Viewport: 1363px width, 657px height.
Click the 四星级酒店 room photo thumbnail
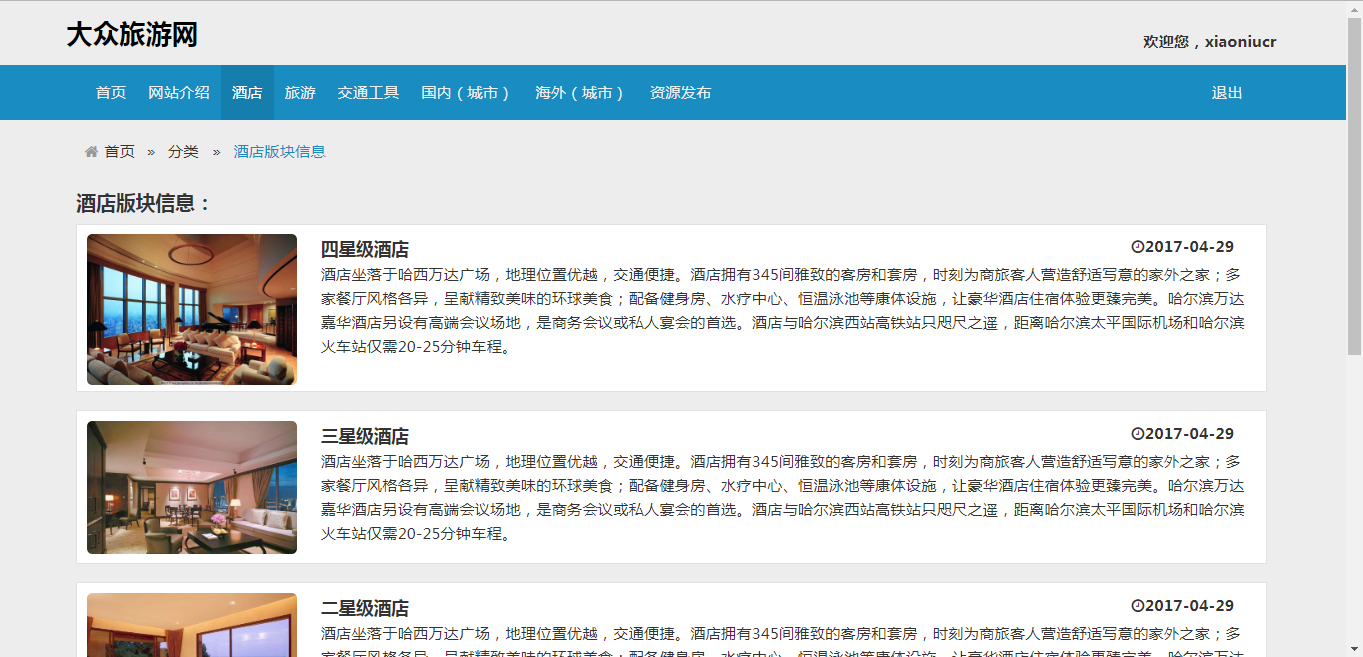192,310
